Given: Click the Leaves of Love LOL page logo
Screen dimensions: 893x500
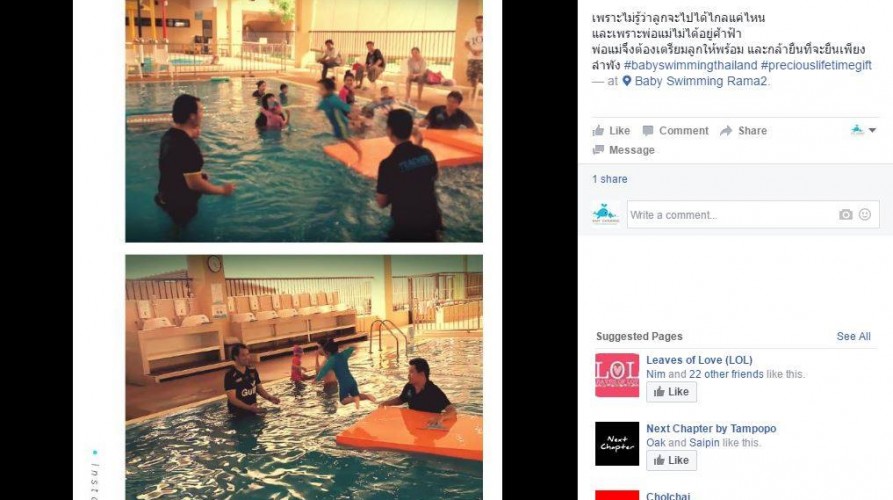Looking at the screenshot, I should point(617,375).
